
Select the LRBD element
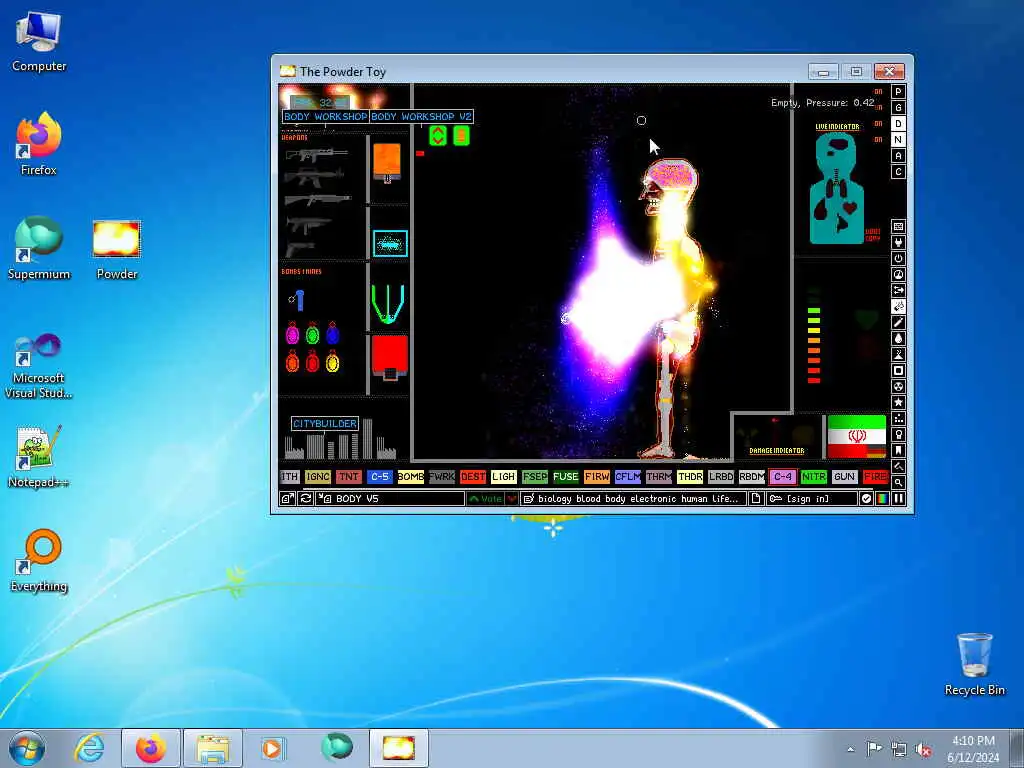pyautogui.click(x=721, y=477)
